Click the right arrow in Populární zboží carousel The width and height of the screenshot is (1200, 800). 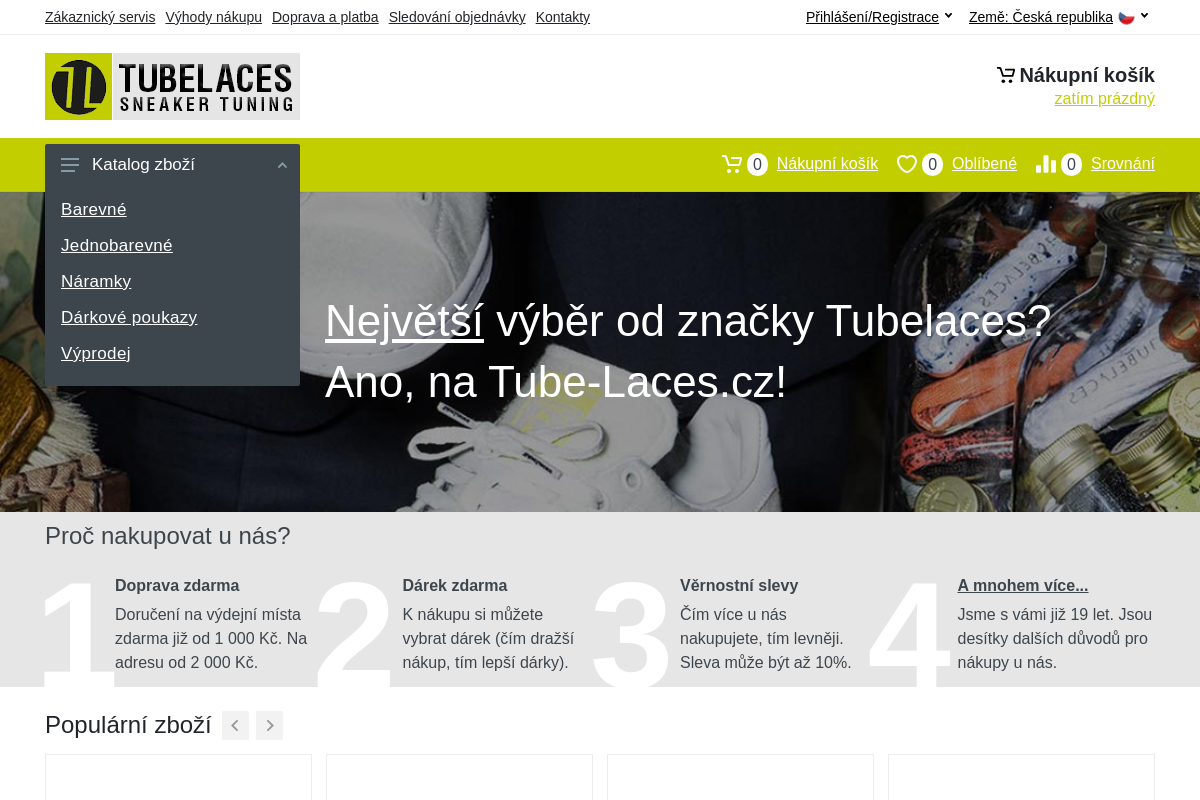[x=269, y=725]
